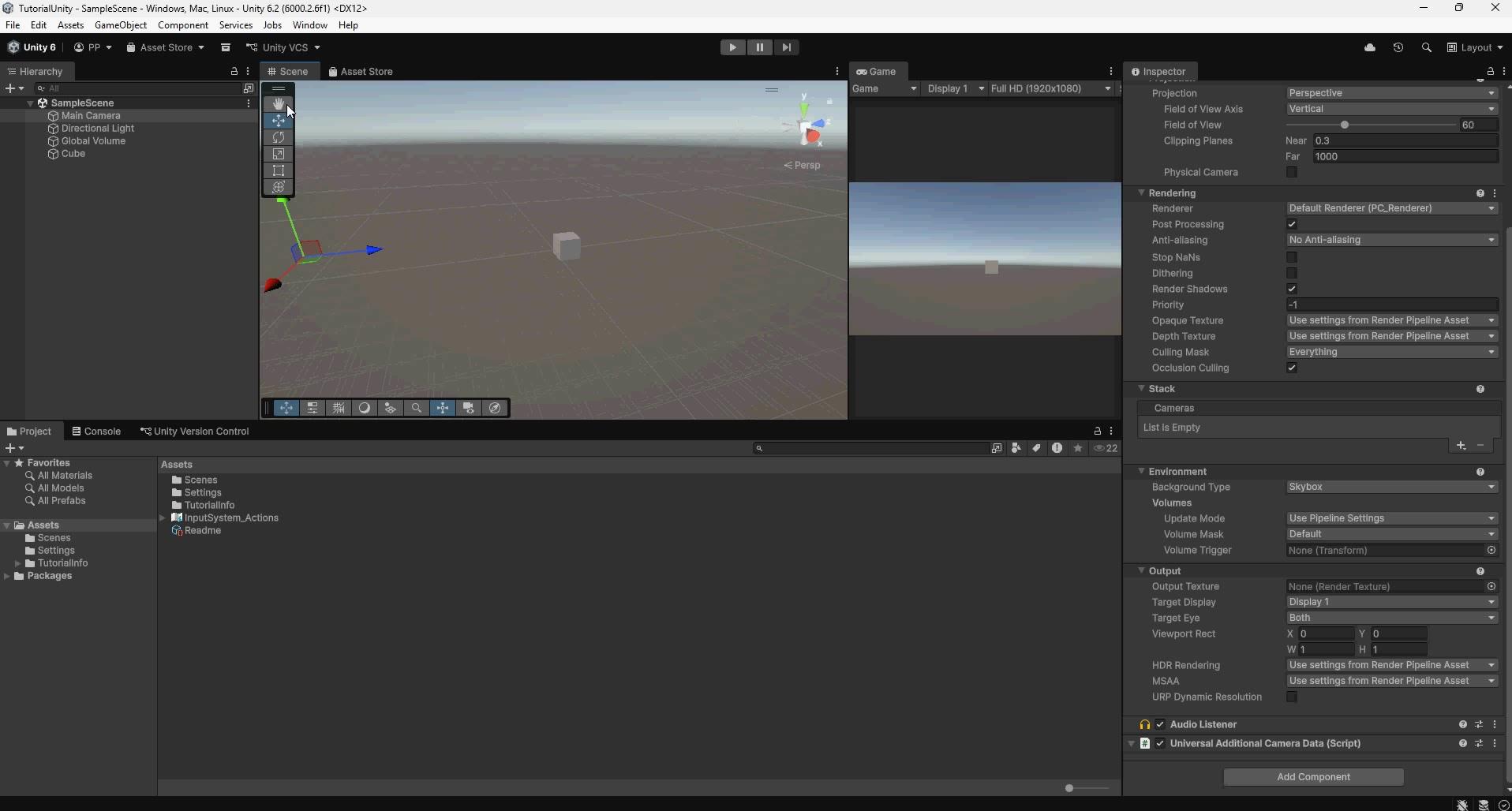Disable the Audio Listener component
Image resolution: width=1512 pixels, height=811 pixels.
tap(1160, 724)
